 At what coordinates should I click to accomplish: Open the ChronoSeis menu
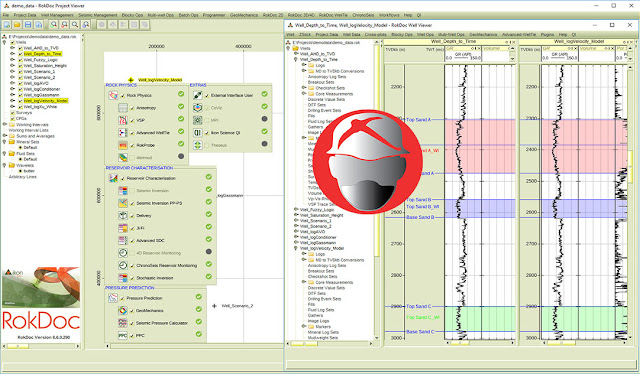363,15
